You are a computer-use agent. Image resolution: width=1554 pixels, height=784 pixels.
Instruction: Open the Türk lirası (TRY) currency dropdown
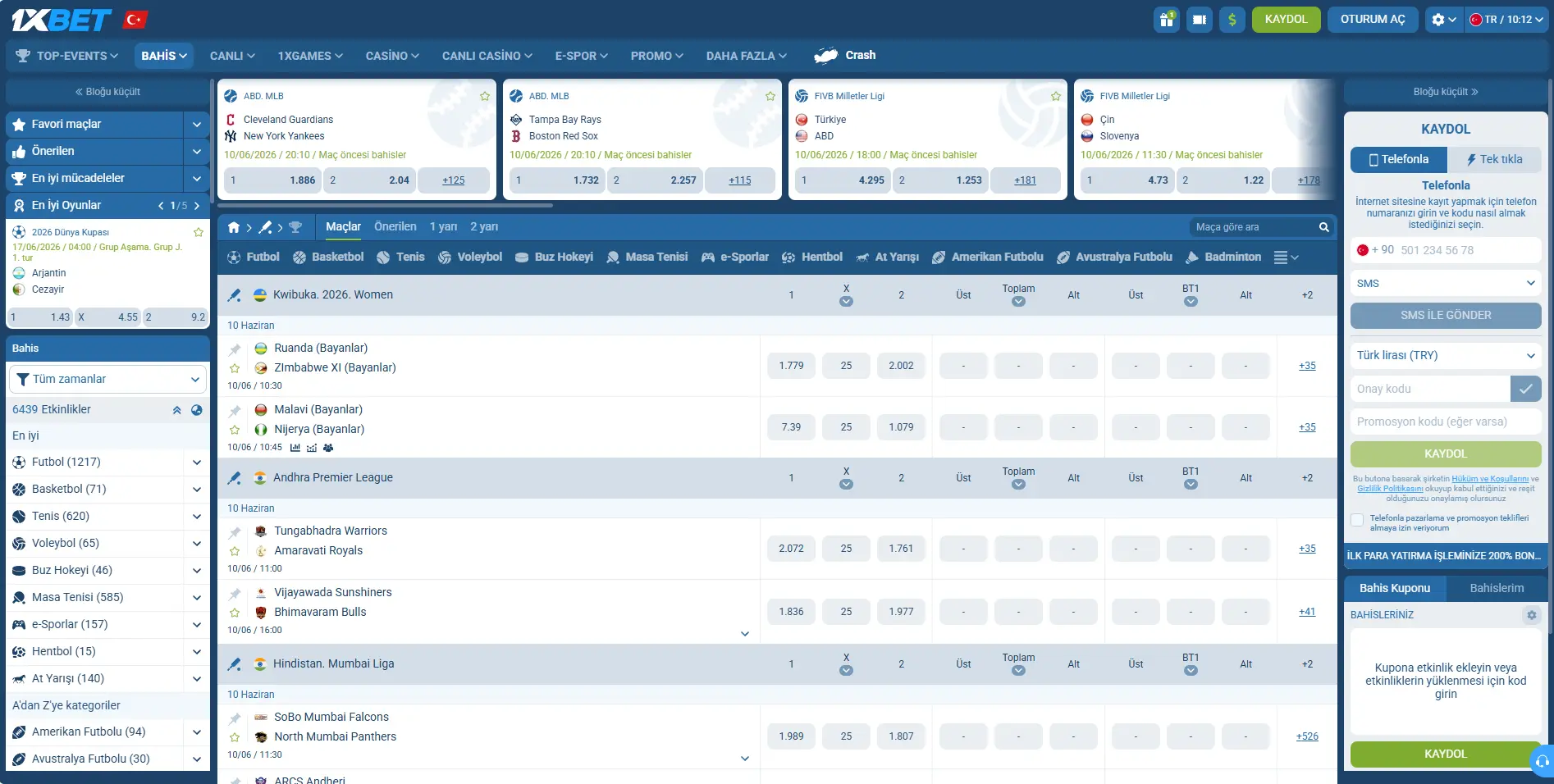point(1446,356)
